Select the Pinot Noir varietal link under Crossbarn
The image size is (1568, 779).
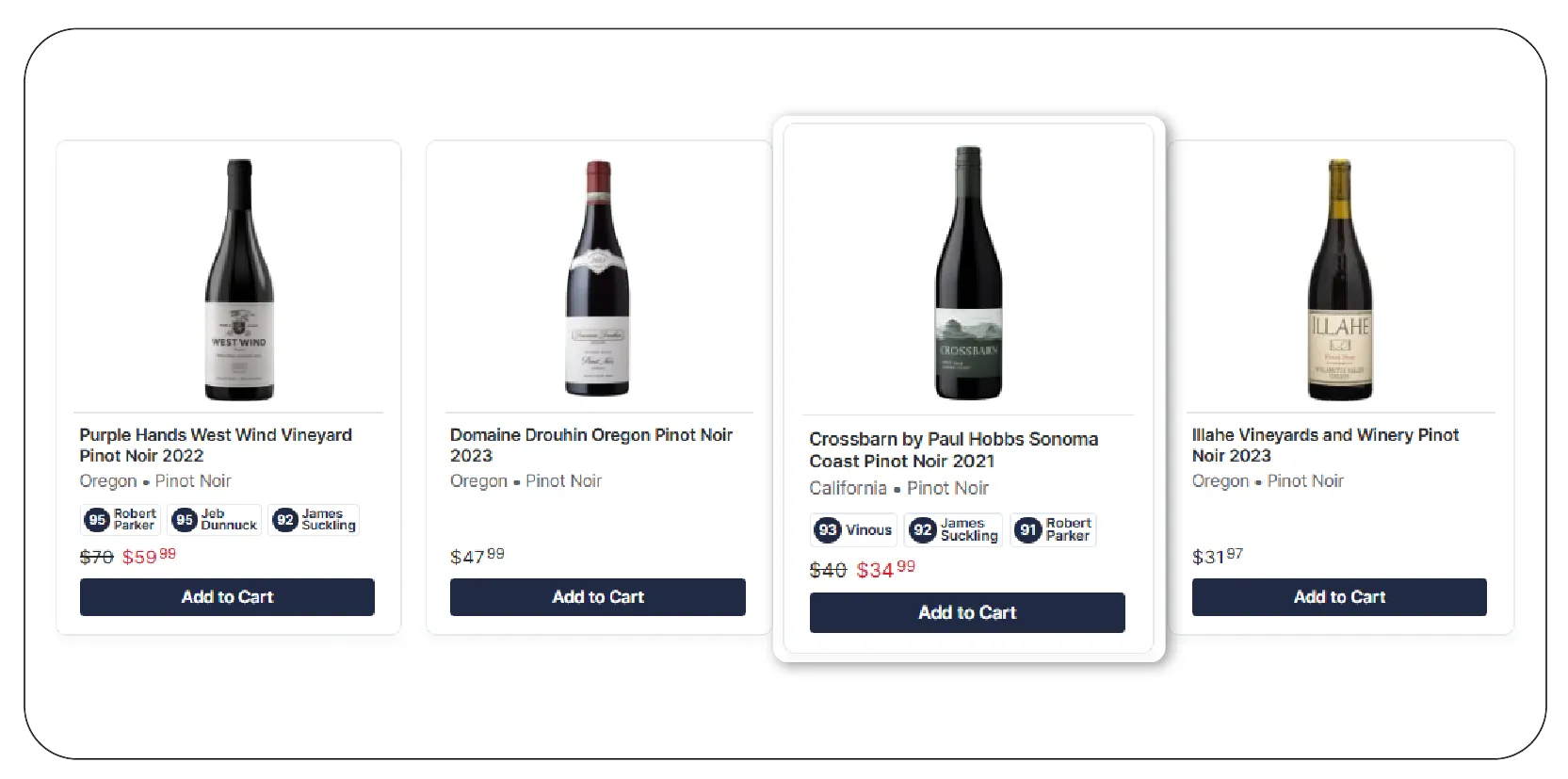click(947, 488)
